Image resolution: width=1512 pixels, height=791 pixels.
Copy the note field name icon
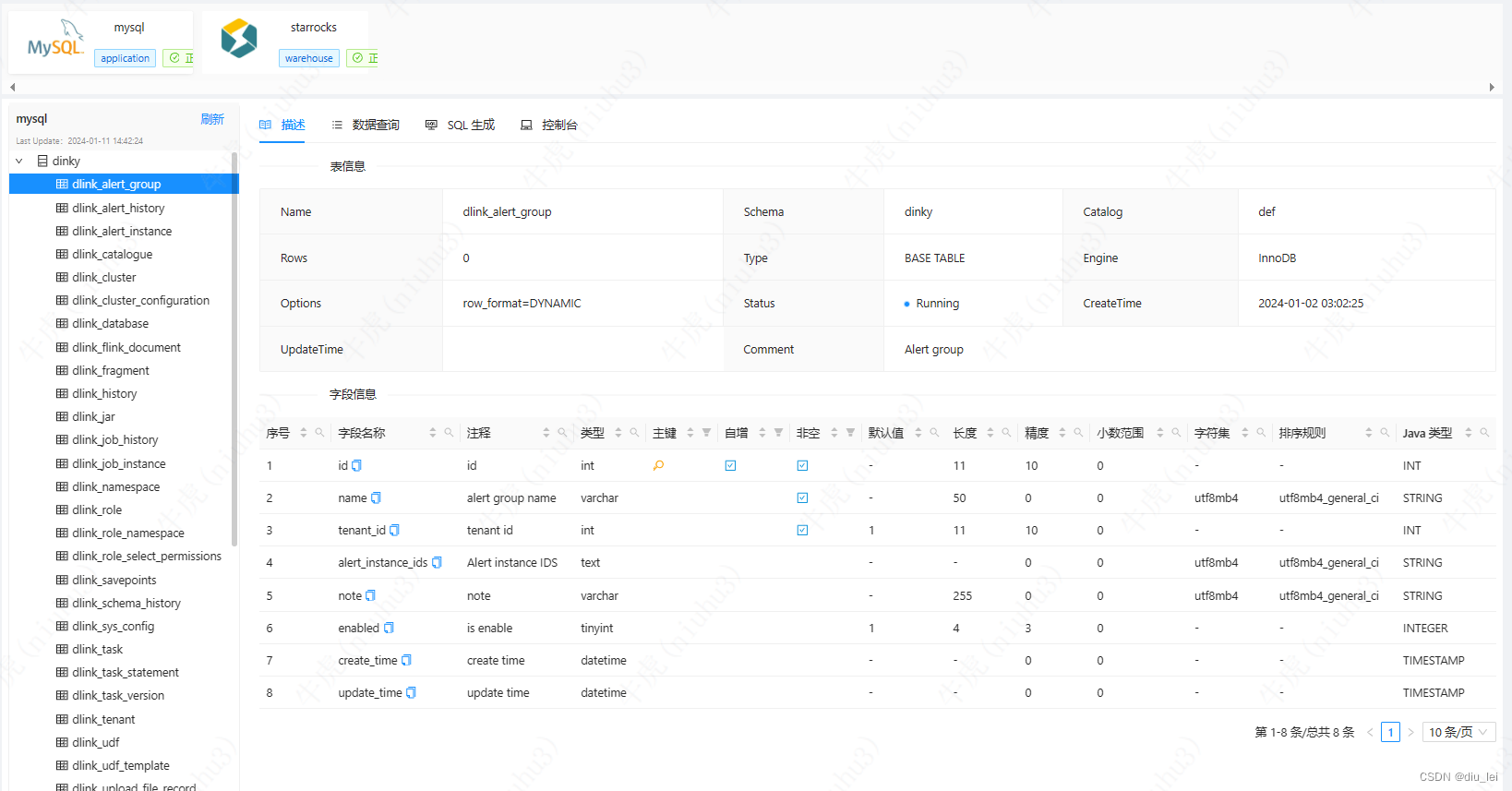370,596
